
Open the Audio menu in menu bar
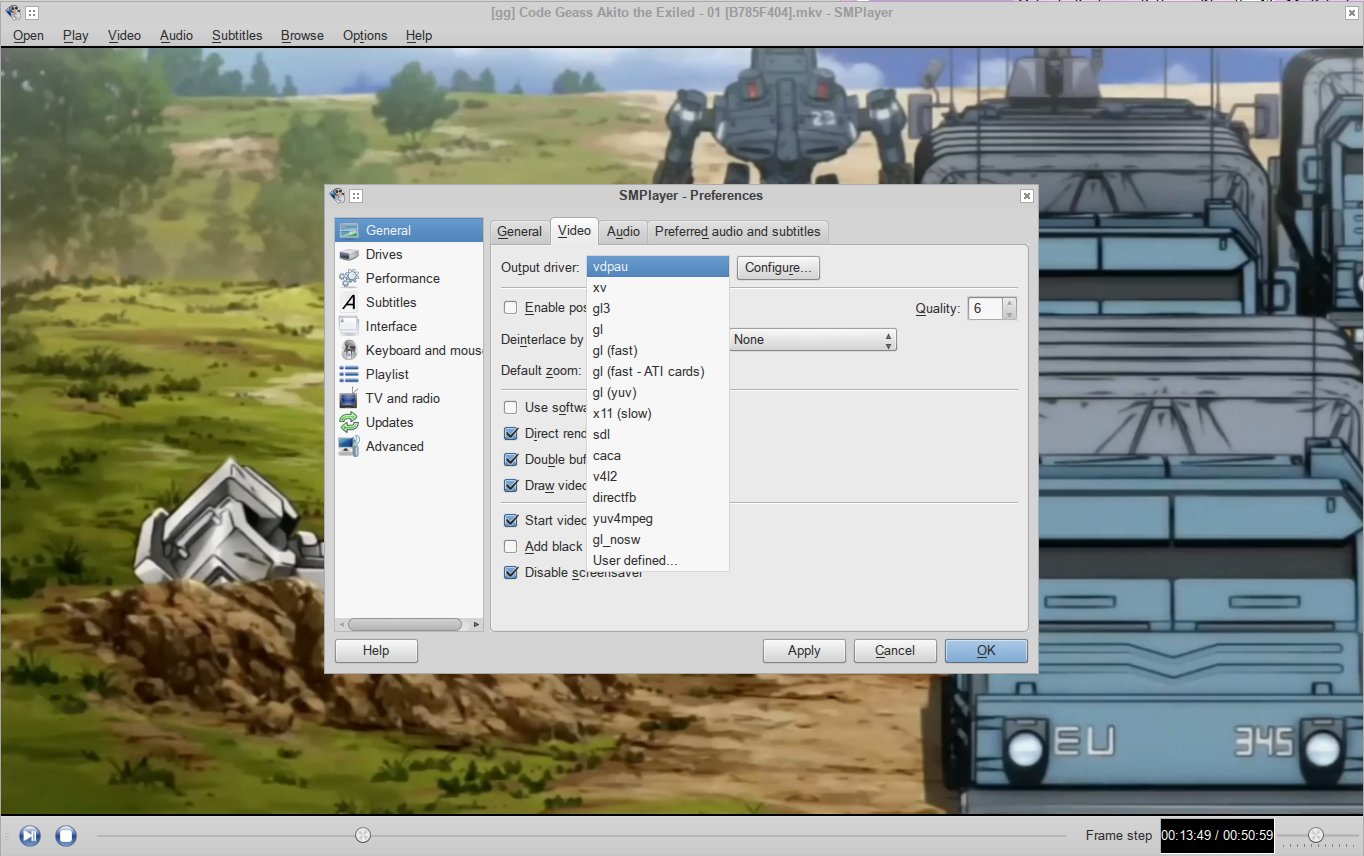(x=176, y=35)
